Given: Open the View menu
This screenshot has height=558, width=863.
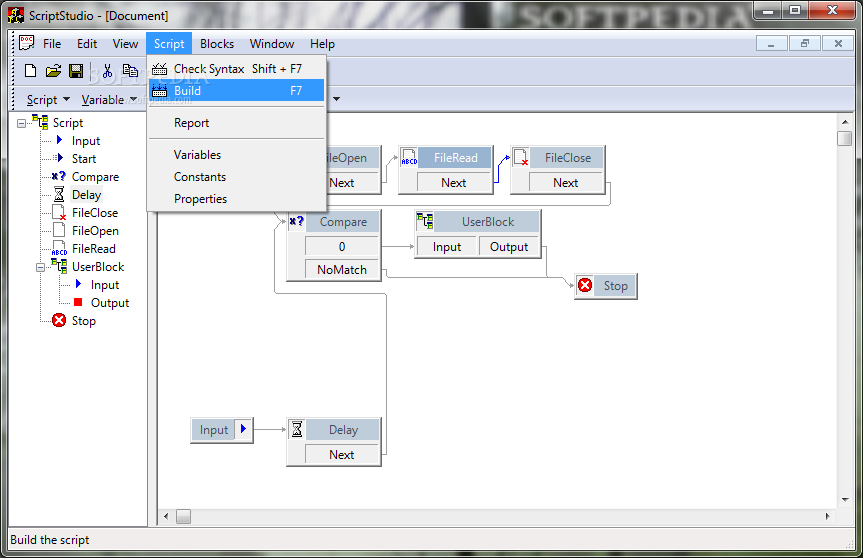Looking at the screenshot, I should point(125,43).
